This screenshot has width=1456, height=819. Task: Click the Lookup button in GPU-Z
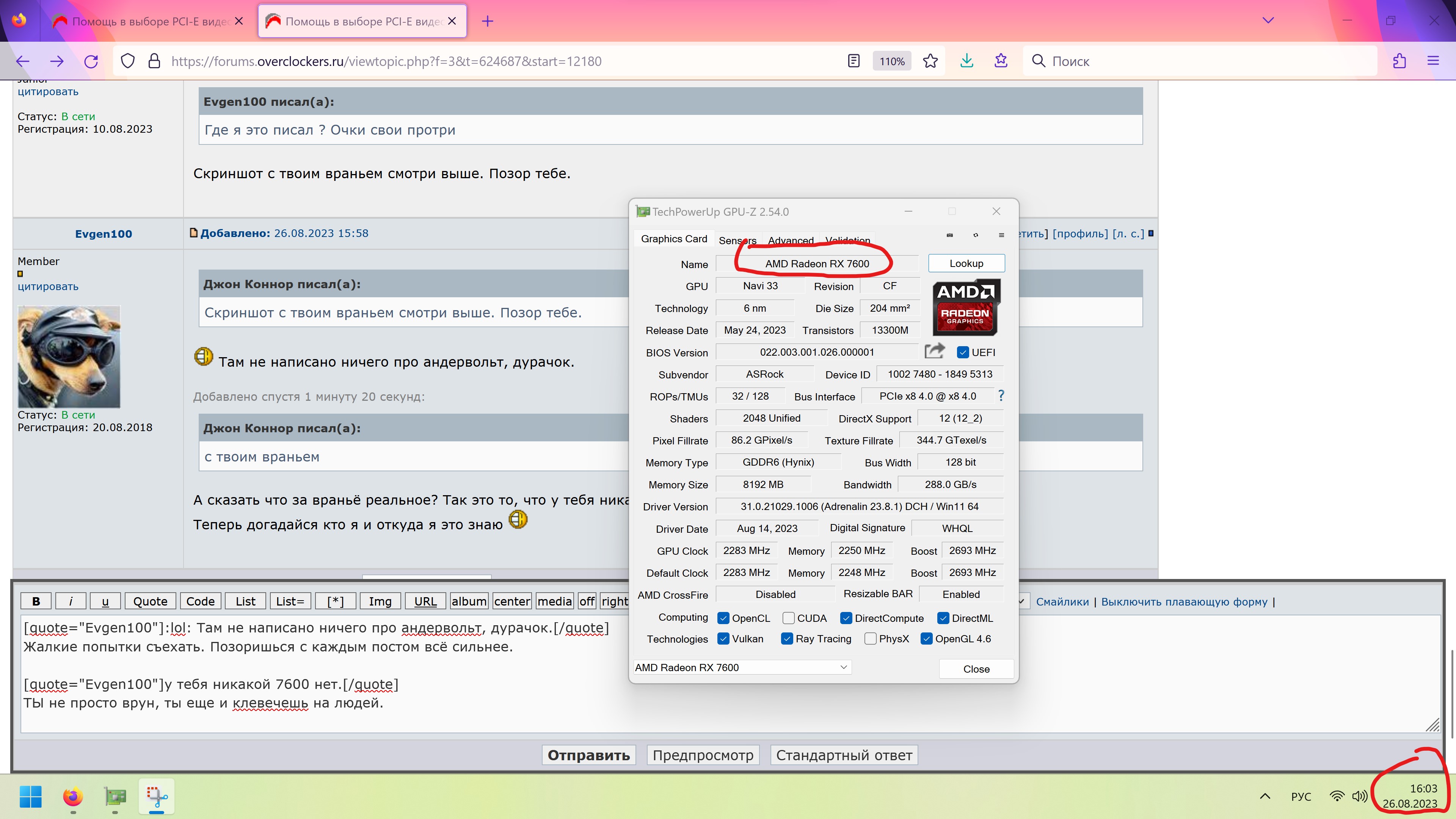(966, 264)
